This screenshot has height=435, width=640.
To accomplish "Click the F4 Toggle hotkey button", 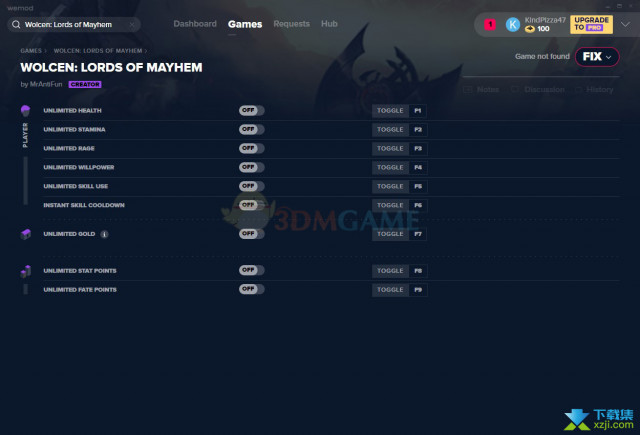I will (399, 167).
